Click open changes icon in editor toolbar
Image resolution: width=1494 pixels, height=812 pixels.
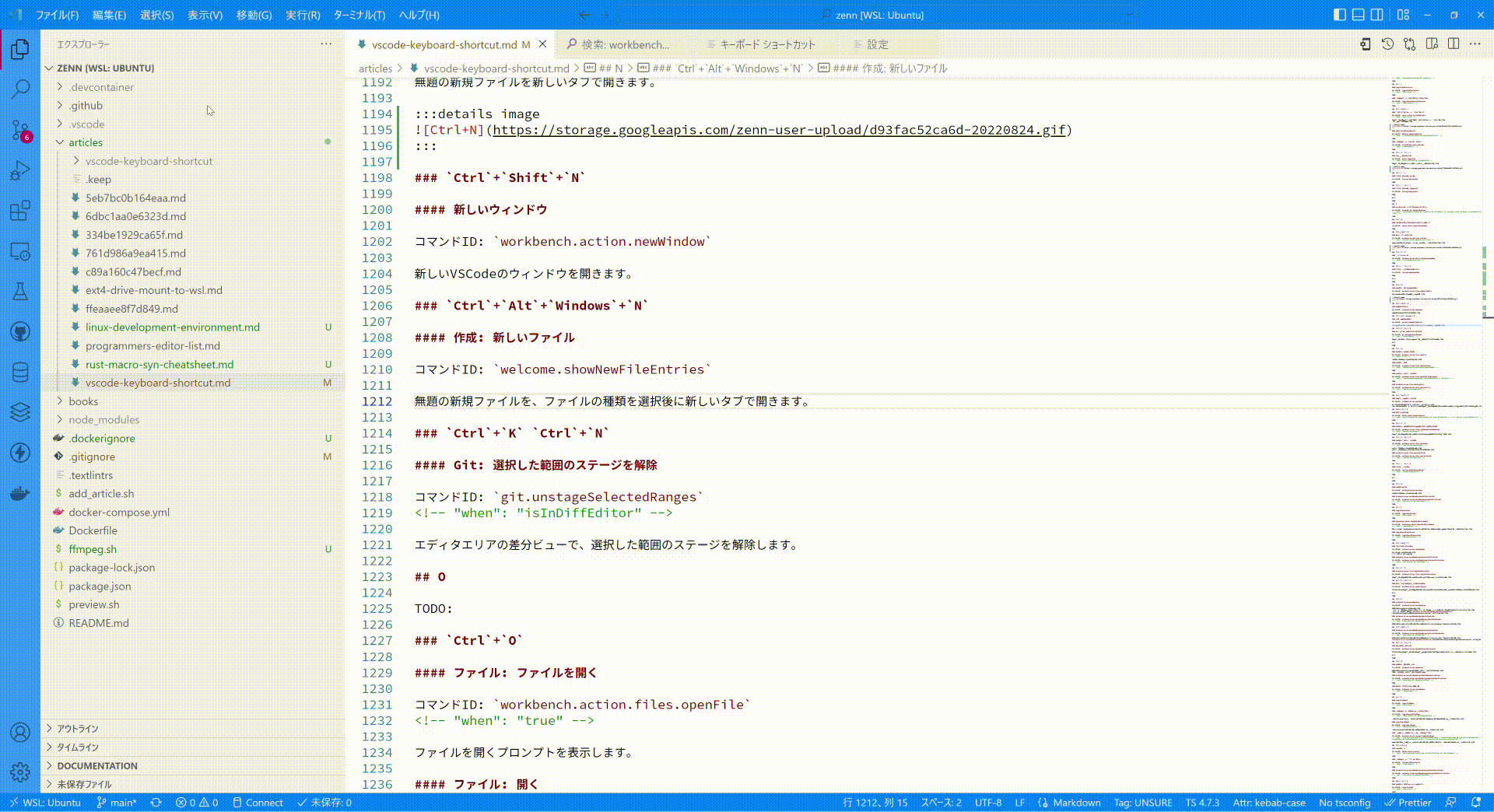pyautogui.click(x=1409, y=44)
